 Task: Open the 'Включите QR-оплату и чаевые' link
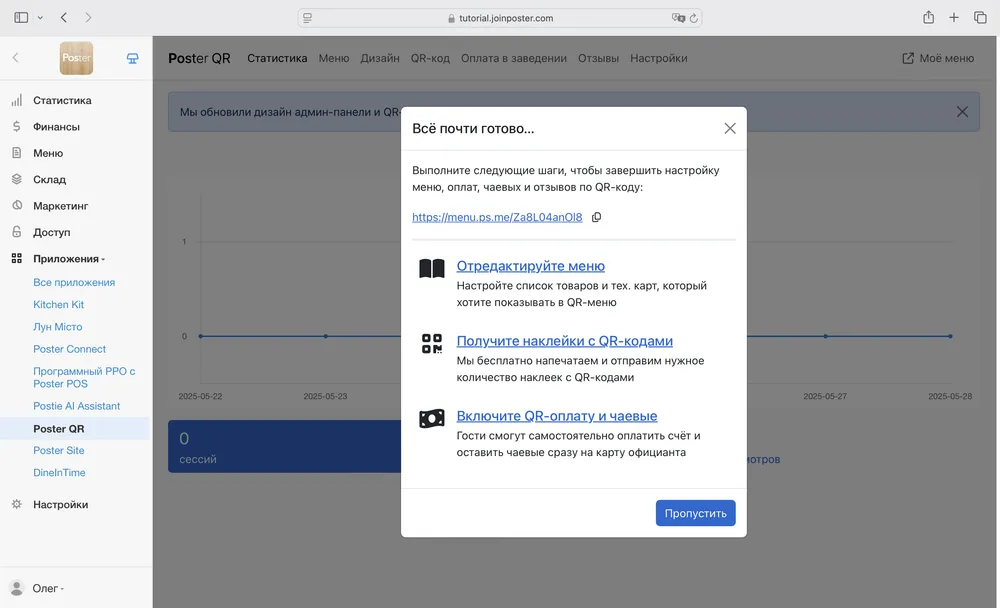556,416
